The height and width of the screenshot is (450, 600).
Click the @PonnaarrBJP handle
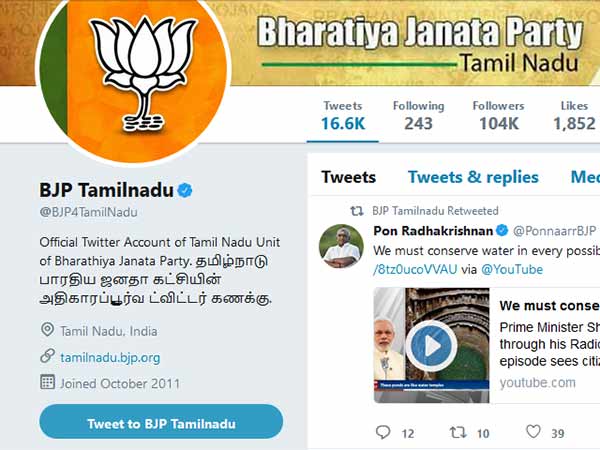pyautogui.click(x=554, y=231)
